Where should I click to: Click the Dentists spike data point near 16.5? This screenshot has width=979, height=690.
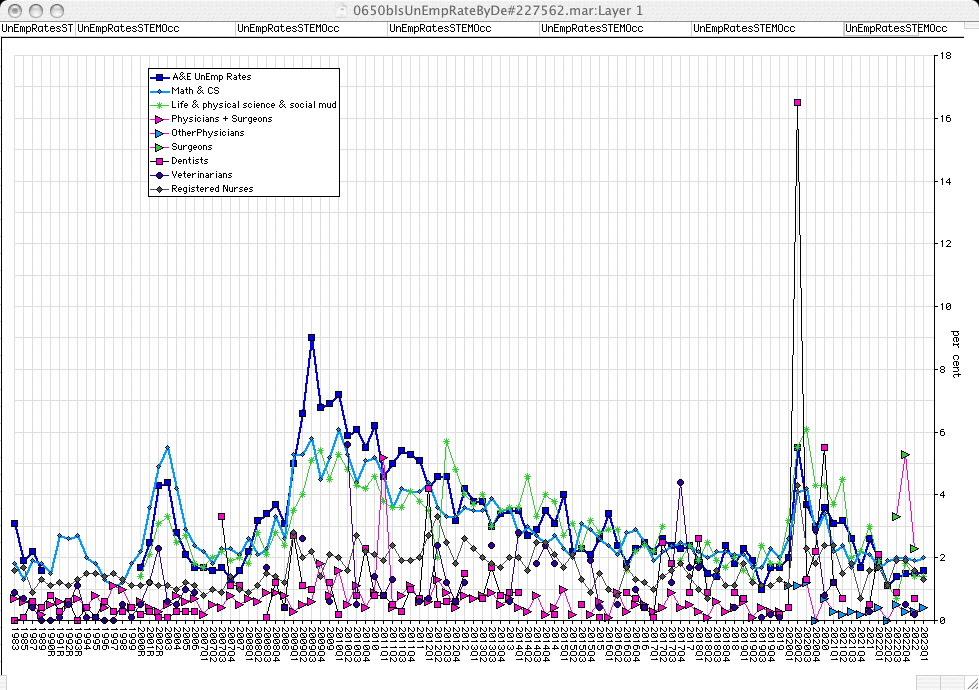797,102
